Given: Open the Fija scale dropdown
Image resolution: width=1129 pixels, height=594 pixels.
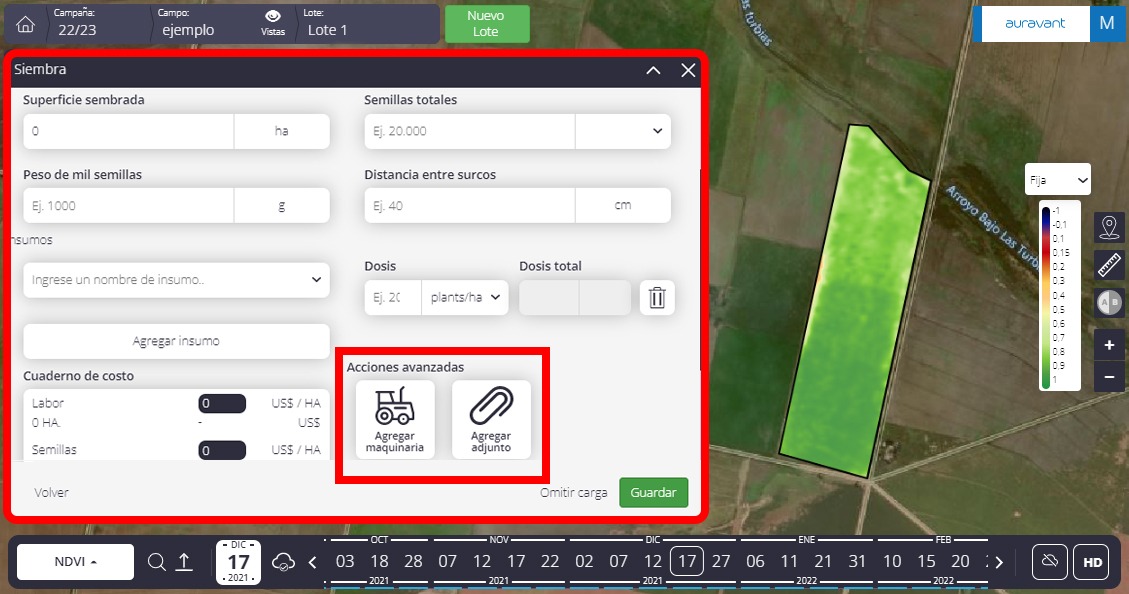Looking at the screenshot, I should pos(1058,180).
